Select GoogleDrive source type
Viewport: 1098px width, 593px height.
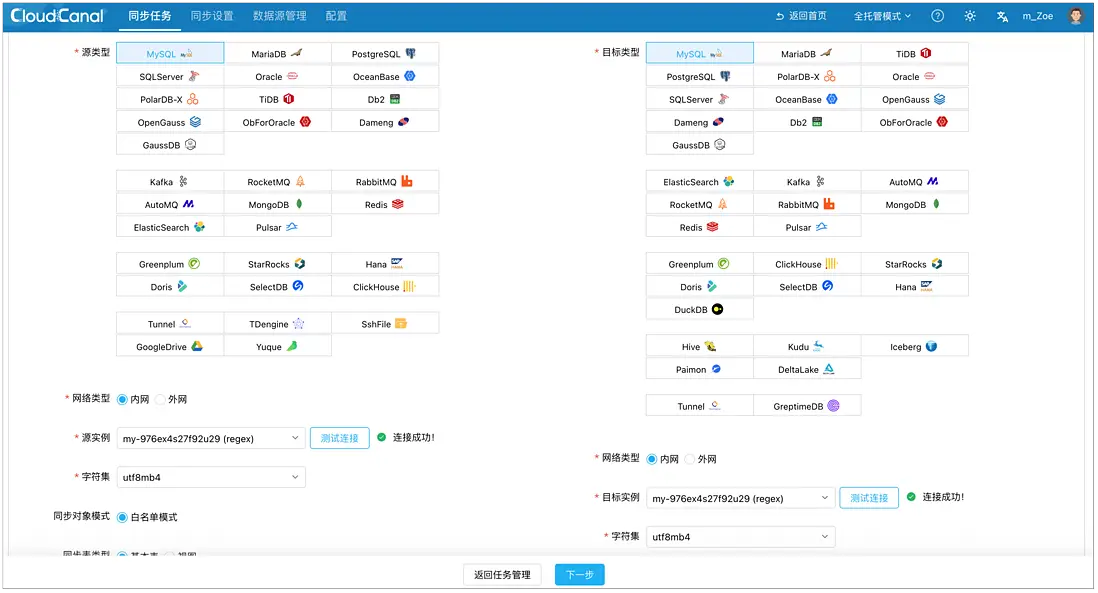tap(170, 347)
